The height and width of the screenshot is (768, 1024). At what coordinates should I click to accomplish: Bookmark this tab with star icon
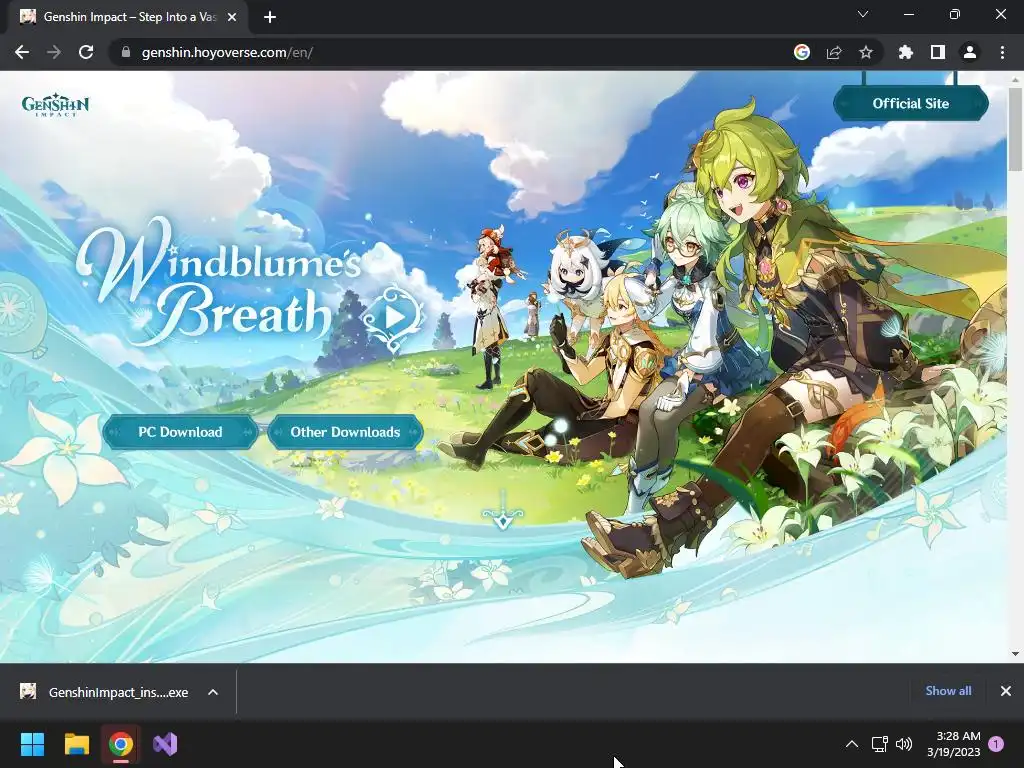point(866,52)
